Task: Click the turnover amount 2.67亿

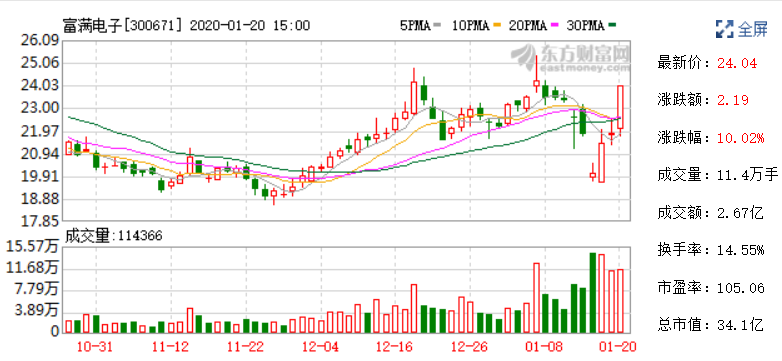Action: coord(740,213)
